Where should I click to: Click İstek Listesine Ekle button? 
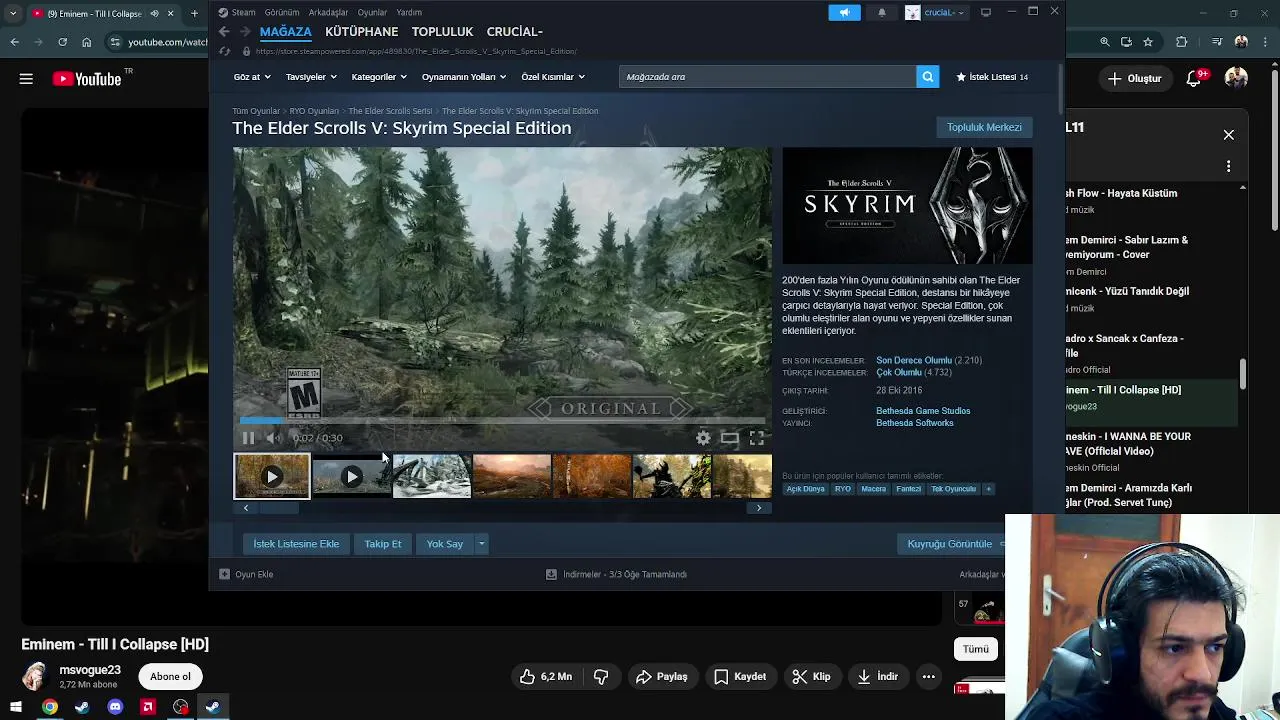tap(296, 544)
